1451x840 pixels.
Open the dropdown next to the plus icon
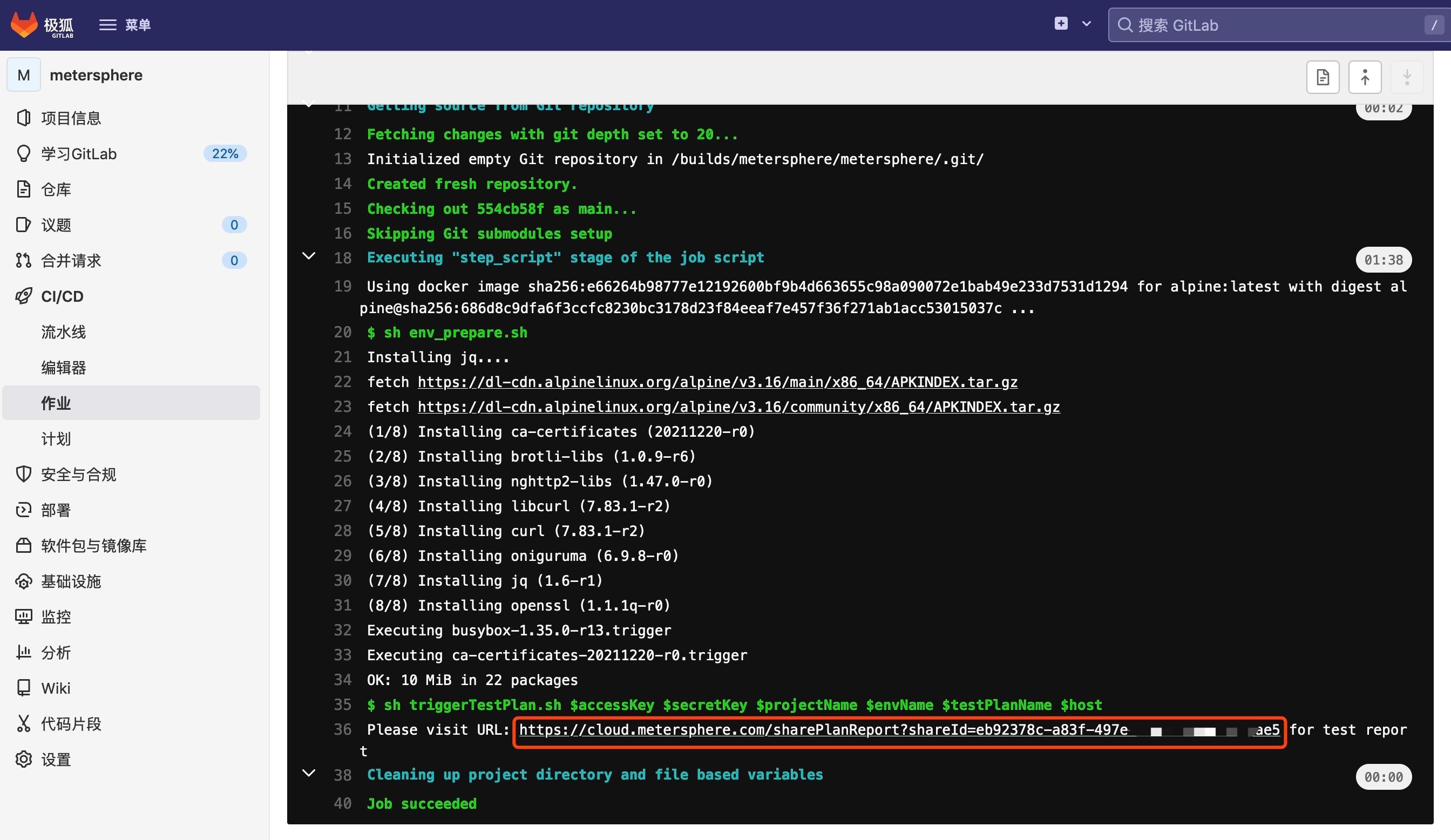(1086, 24)
